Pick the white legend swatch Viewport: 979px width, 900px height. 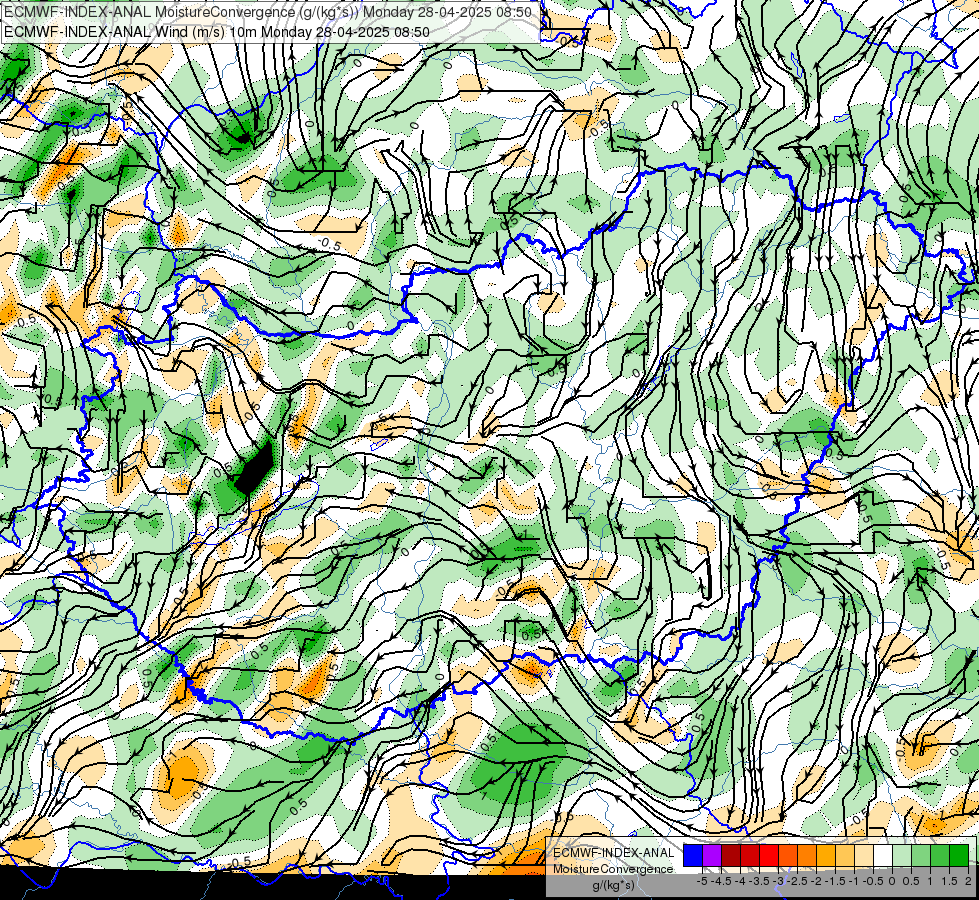(883, 856)
